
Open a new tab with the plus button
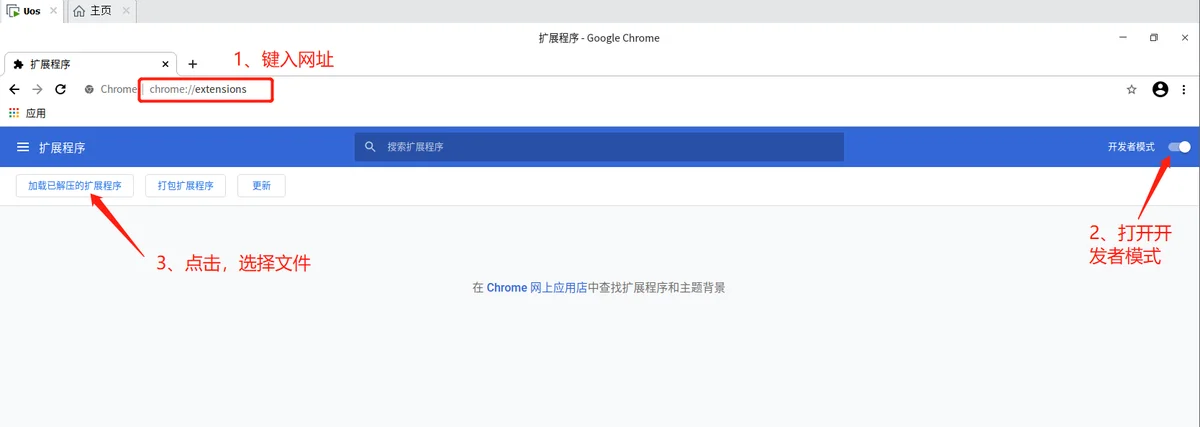[193, 64]
